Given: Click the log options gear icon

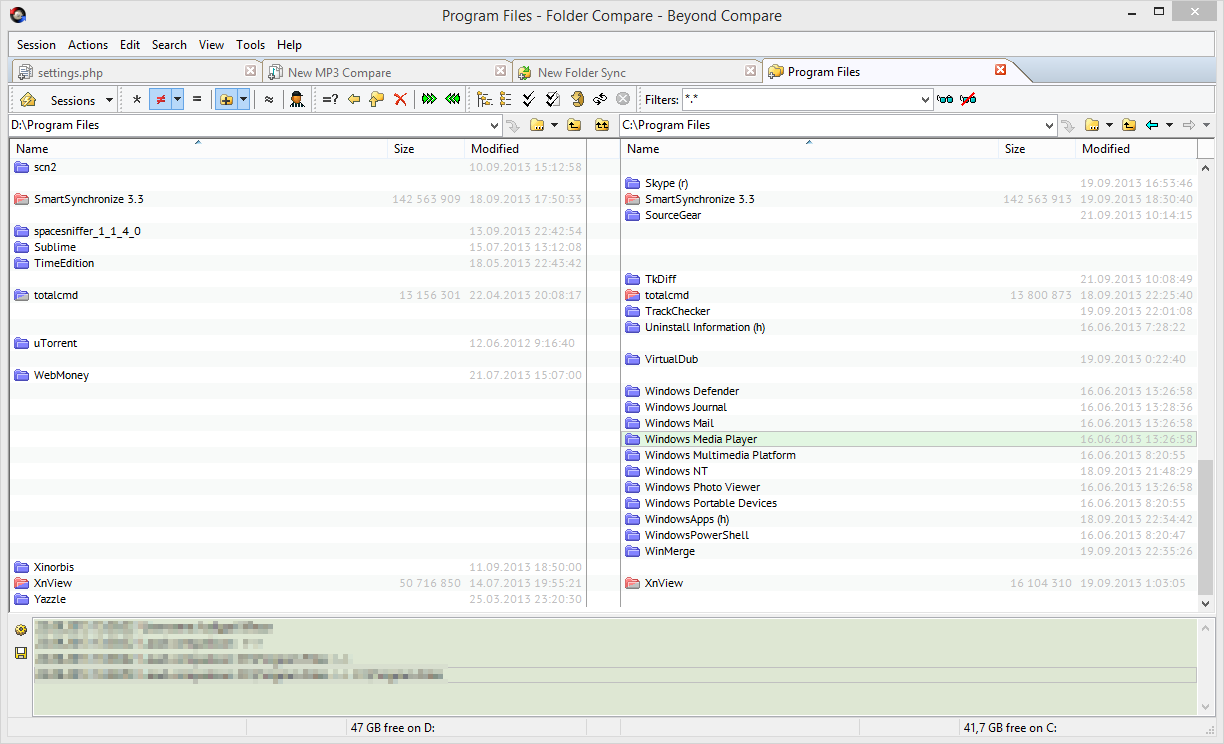Looking at the screenshot, I should [20, 630].
